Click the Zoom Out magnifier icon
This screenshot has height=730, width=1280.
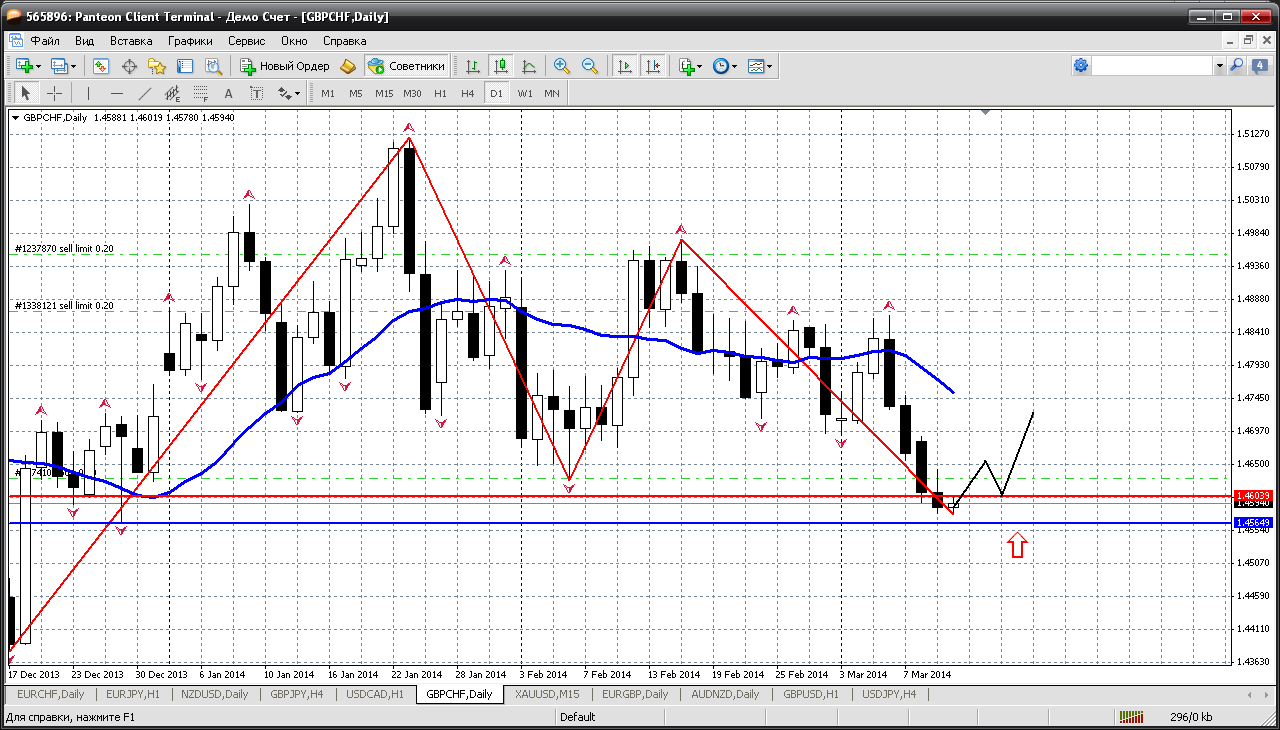coord(590,66)
